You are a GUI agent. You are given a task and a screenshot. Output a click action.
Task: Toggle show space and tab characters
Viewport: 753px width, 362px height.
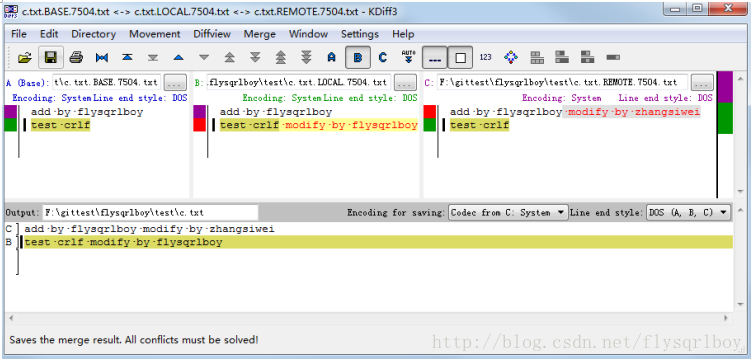pyautogui.click(x=435, y=58)
